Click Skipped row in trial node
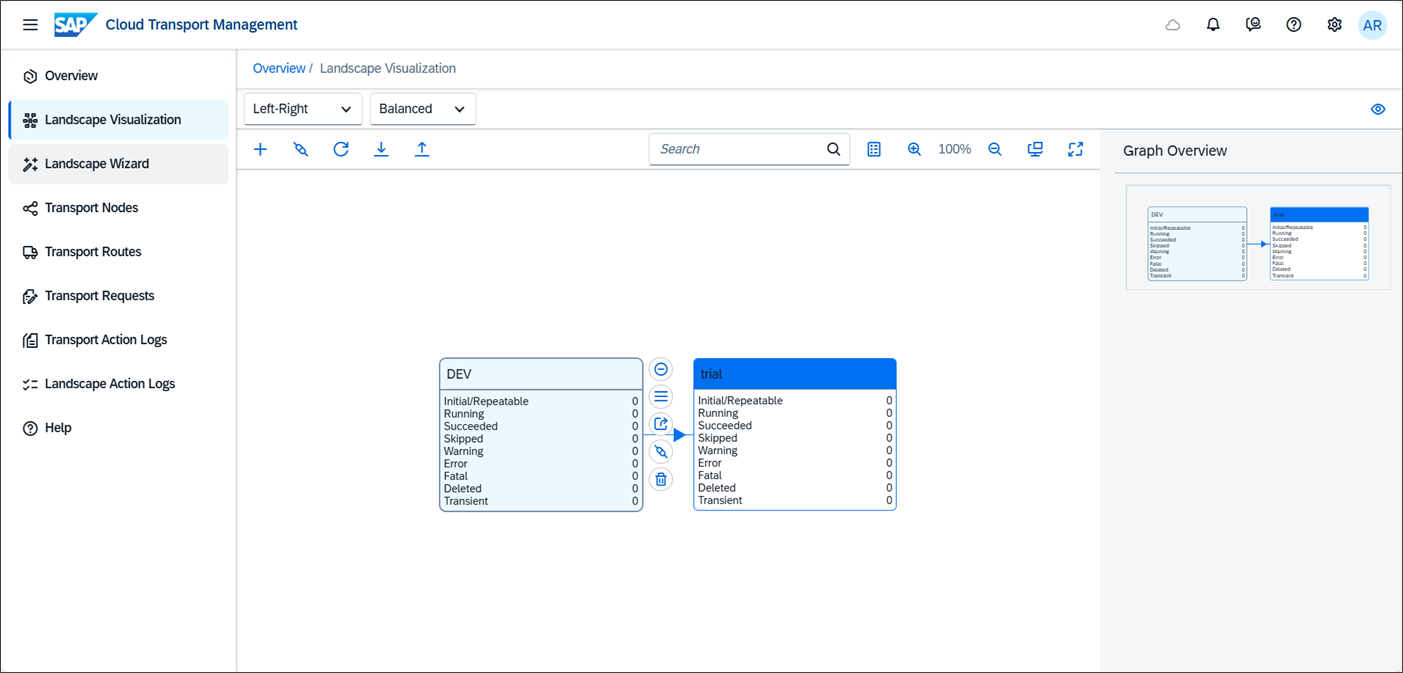Screen dimensions: 1403x673 coord(795,438)
